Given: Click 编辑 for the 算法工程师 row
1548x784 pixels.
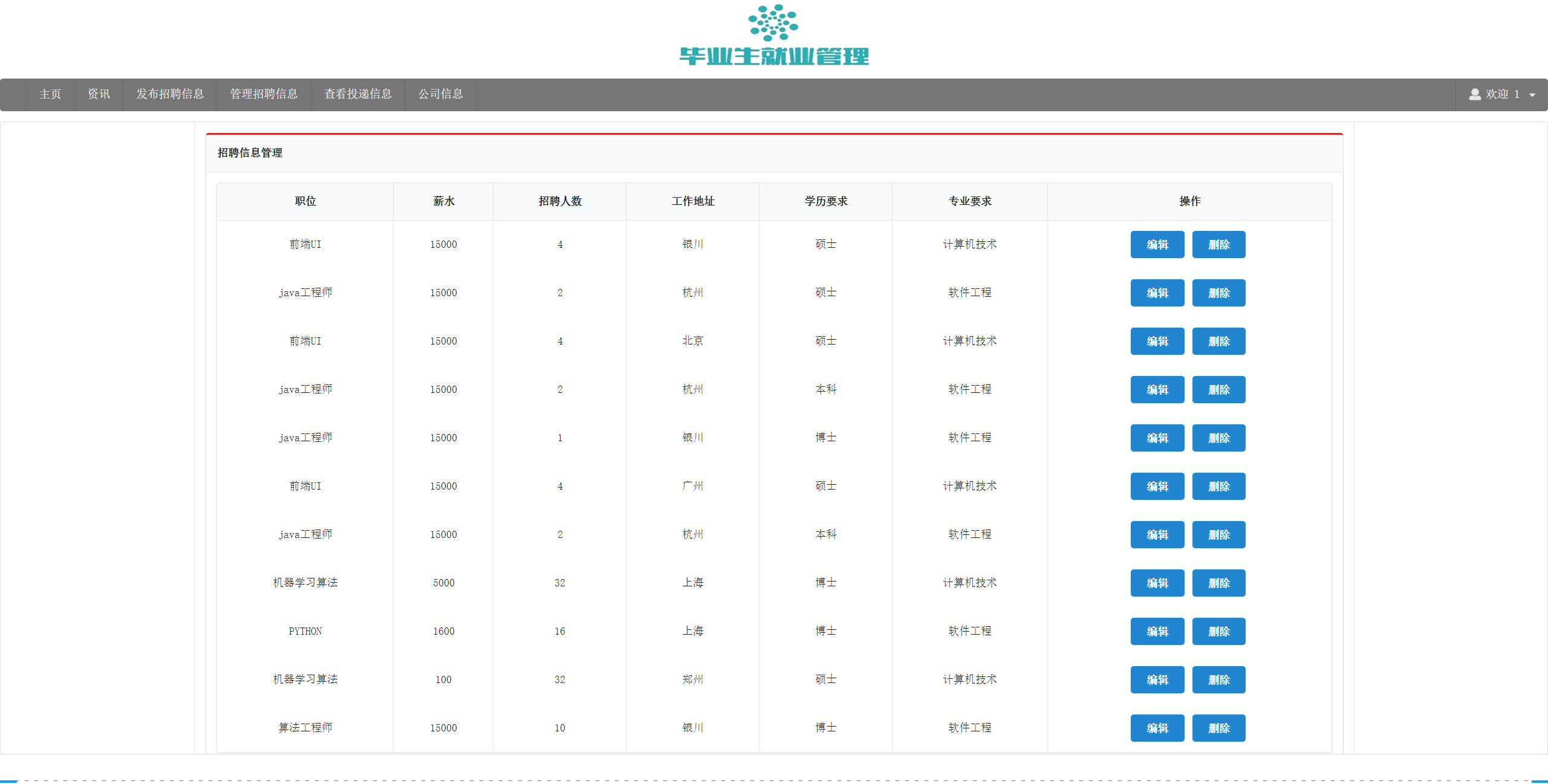Looking at the screenshot, I should click(1157, 728).
